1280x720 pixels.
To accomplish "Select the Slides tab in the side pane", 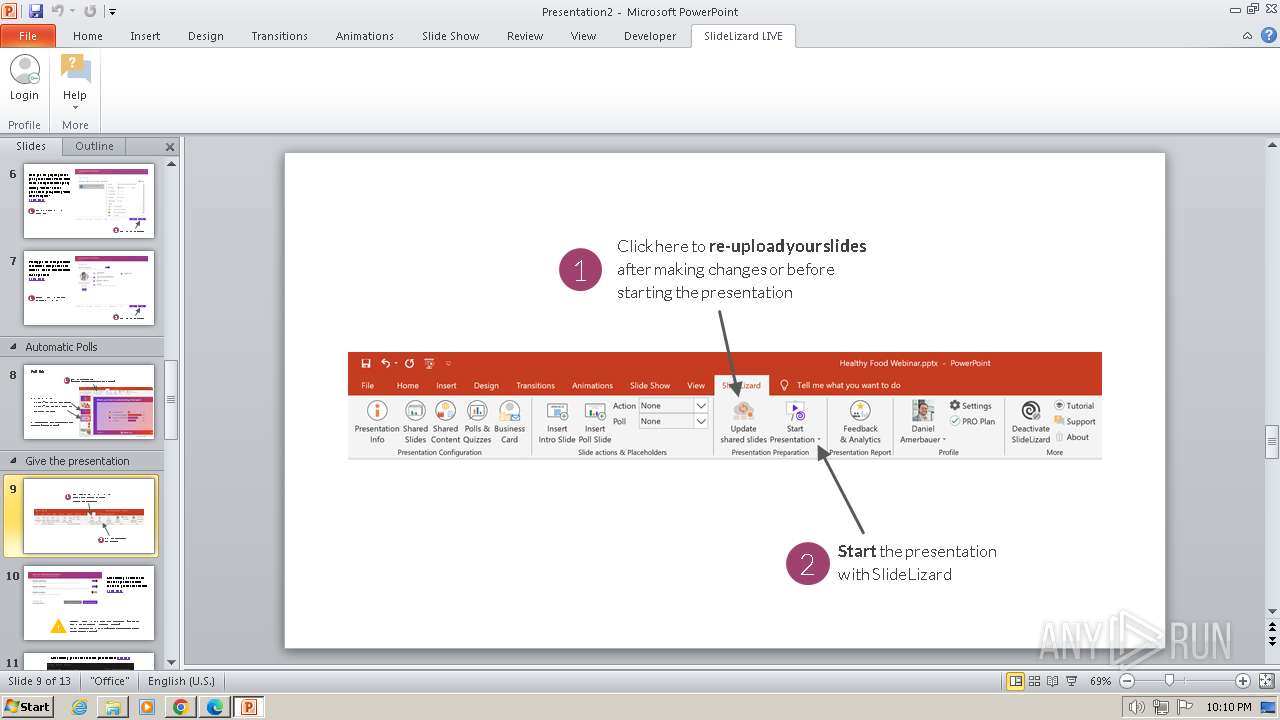I will tap(31, 146).
